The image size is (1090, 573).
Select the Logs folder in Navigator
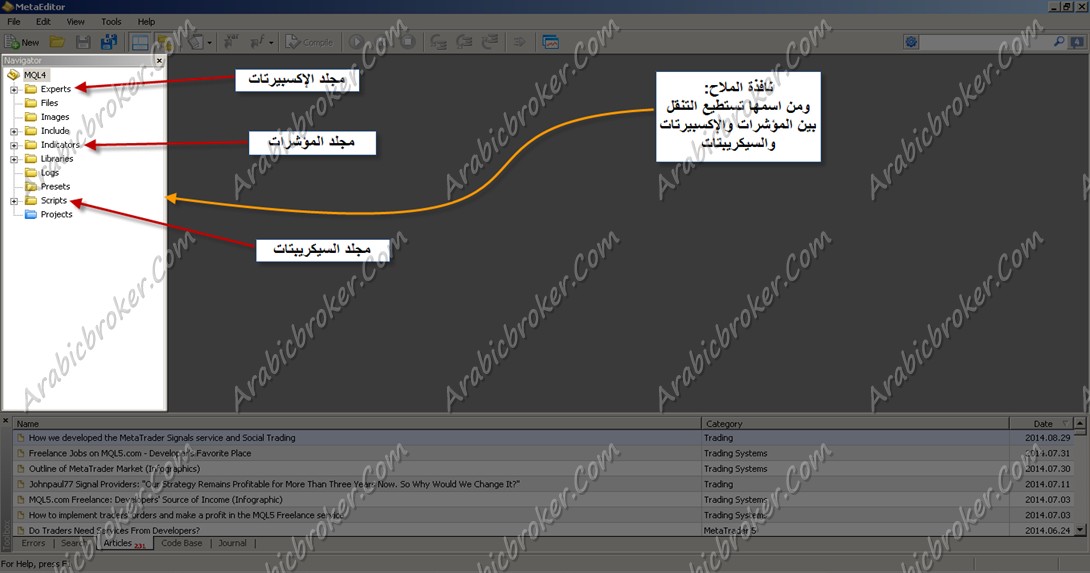[x=49, y=172]
